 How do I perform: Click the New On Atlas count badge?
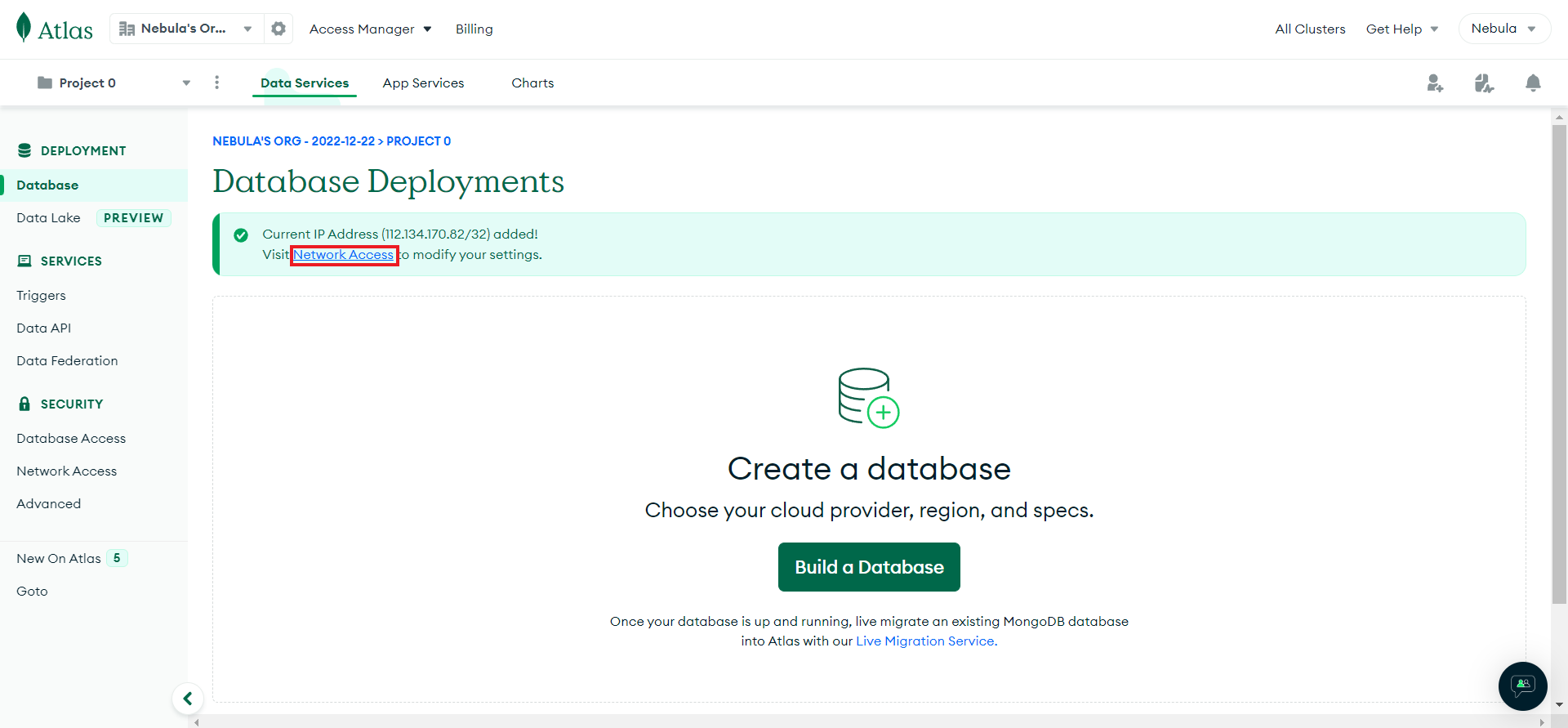click(x=117, y=558)
